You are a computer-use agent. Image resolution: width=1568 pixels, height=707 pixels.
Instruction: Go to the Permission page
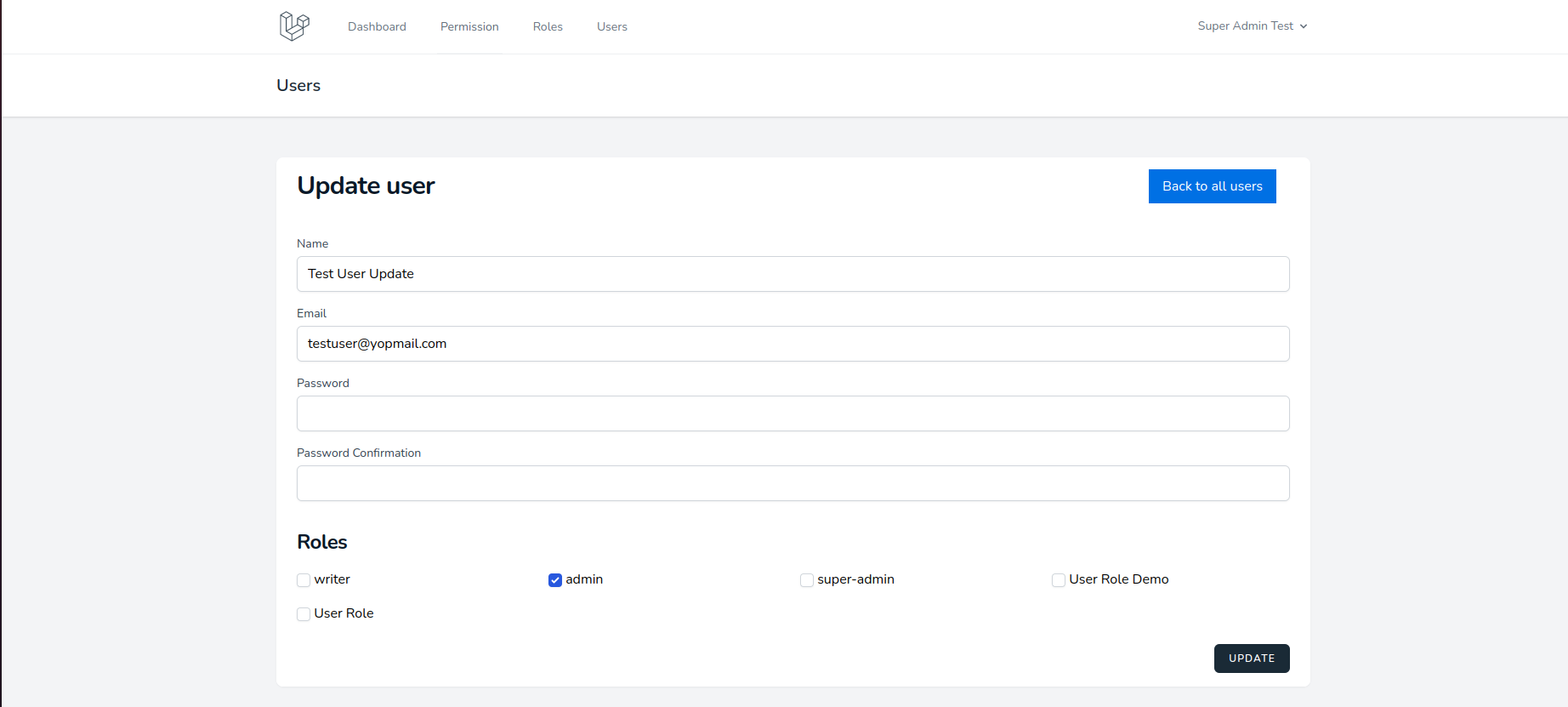(x=469, y=26)
